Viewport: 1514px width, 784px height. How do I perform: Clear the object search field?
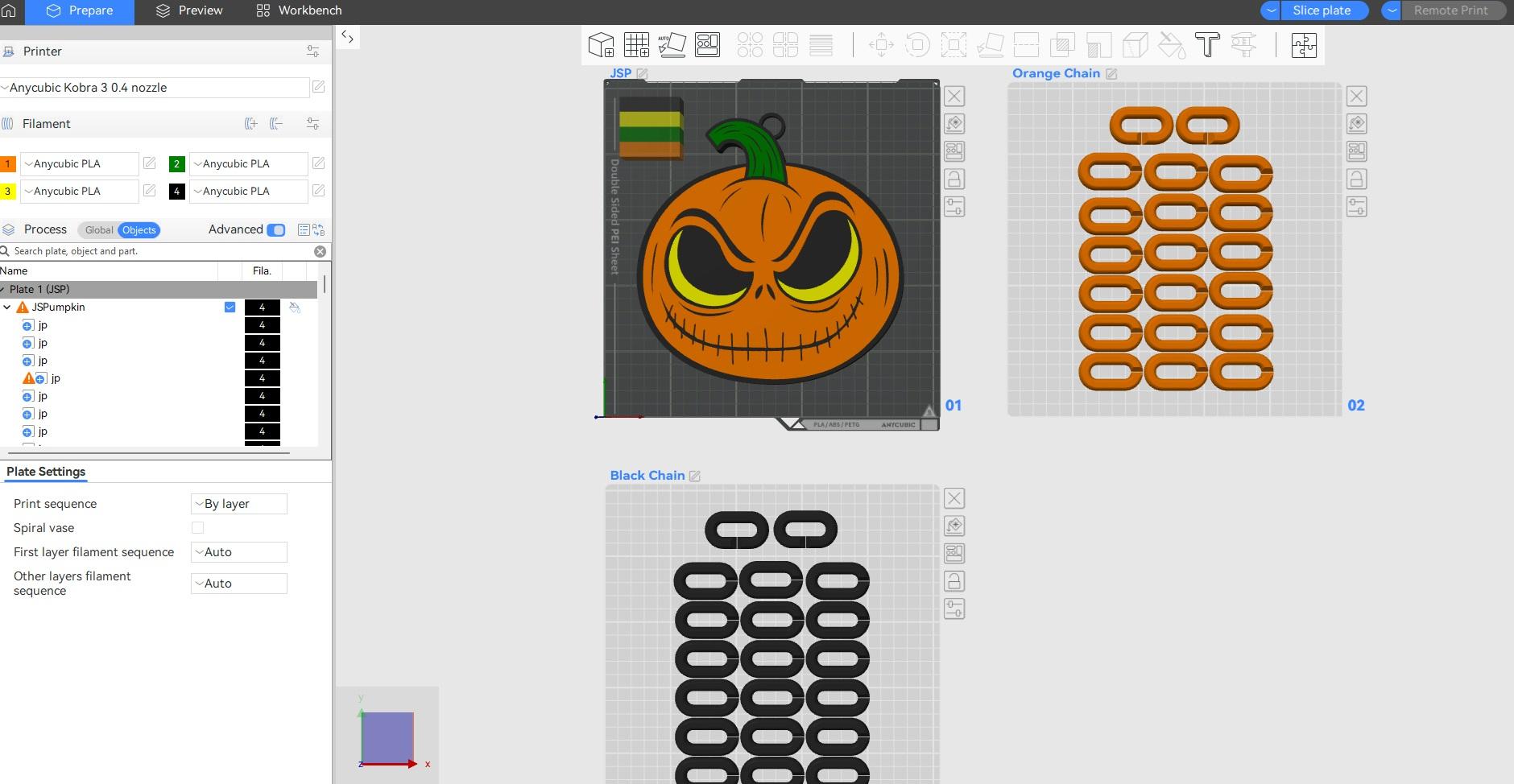[320, 252]
